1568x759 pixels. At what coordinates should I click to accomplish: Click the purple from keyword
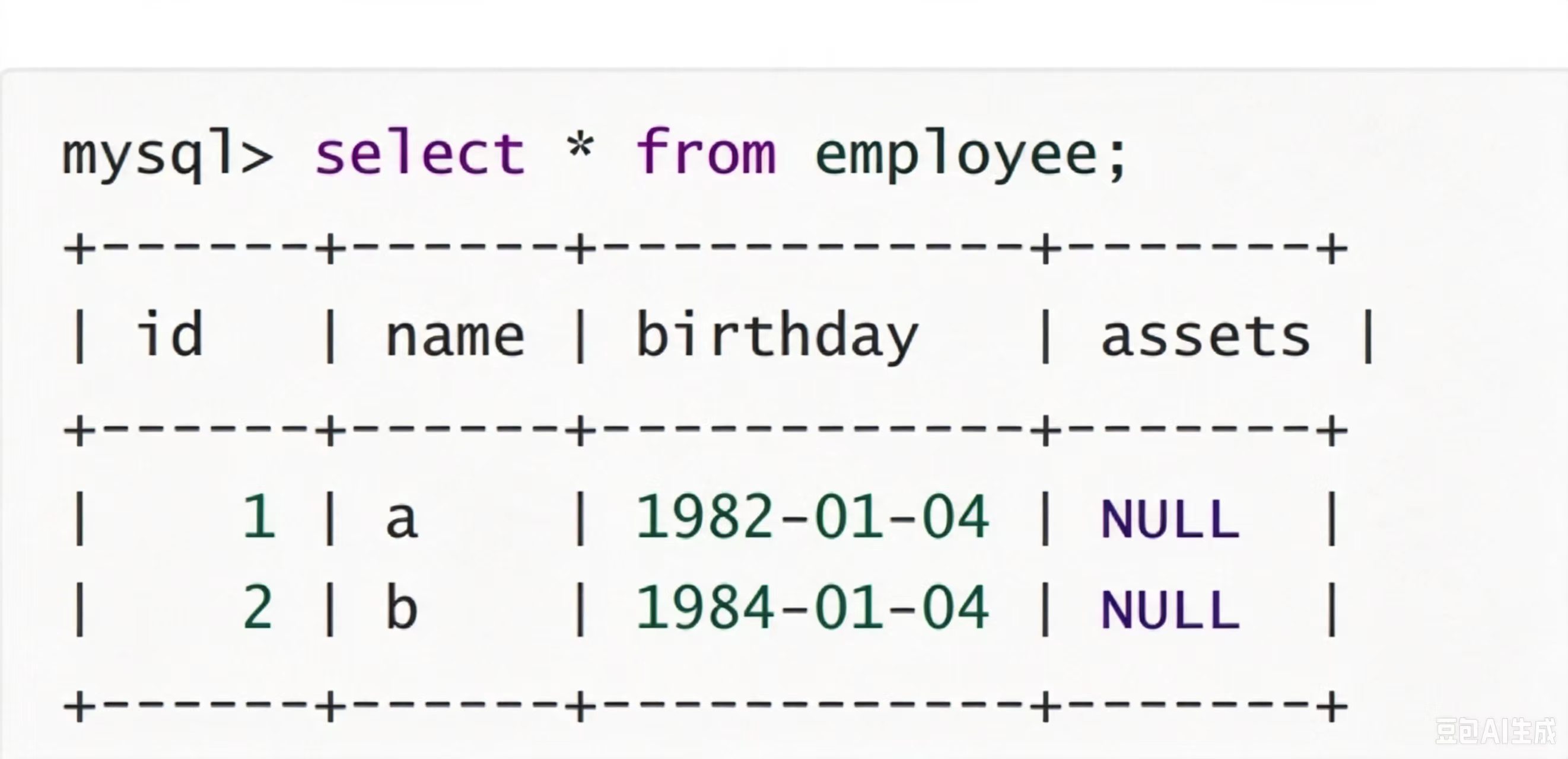pyautogui.click(x=706, y=151)
